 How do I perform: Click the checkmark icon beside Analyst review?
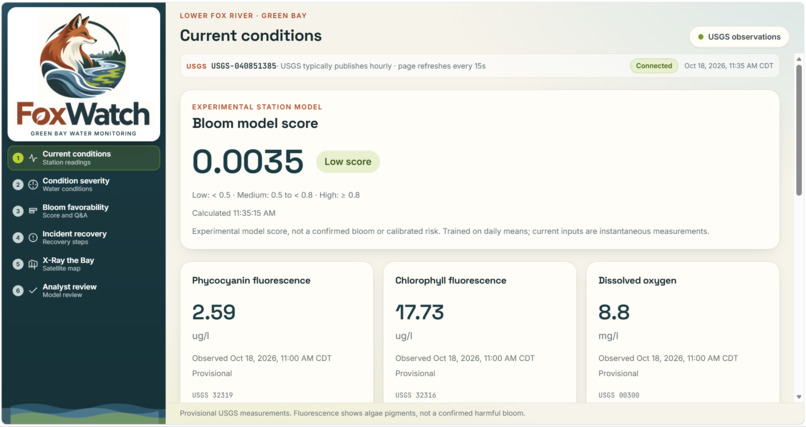coord(33,291)
